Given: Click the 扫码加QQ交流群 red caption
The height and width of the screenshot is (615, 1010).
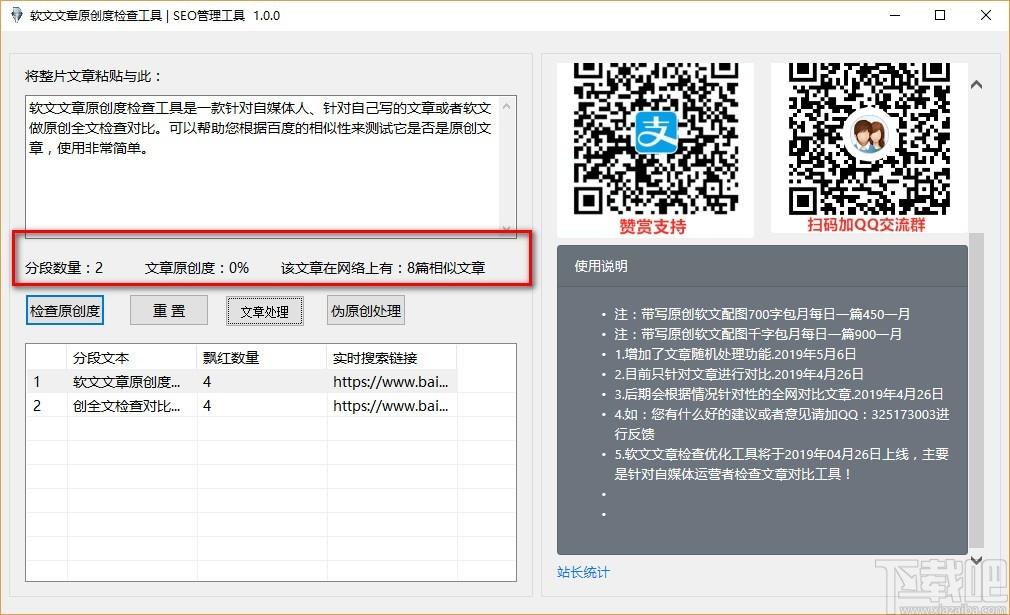Looking at the screenshot, I should coord(866,225).
